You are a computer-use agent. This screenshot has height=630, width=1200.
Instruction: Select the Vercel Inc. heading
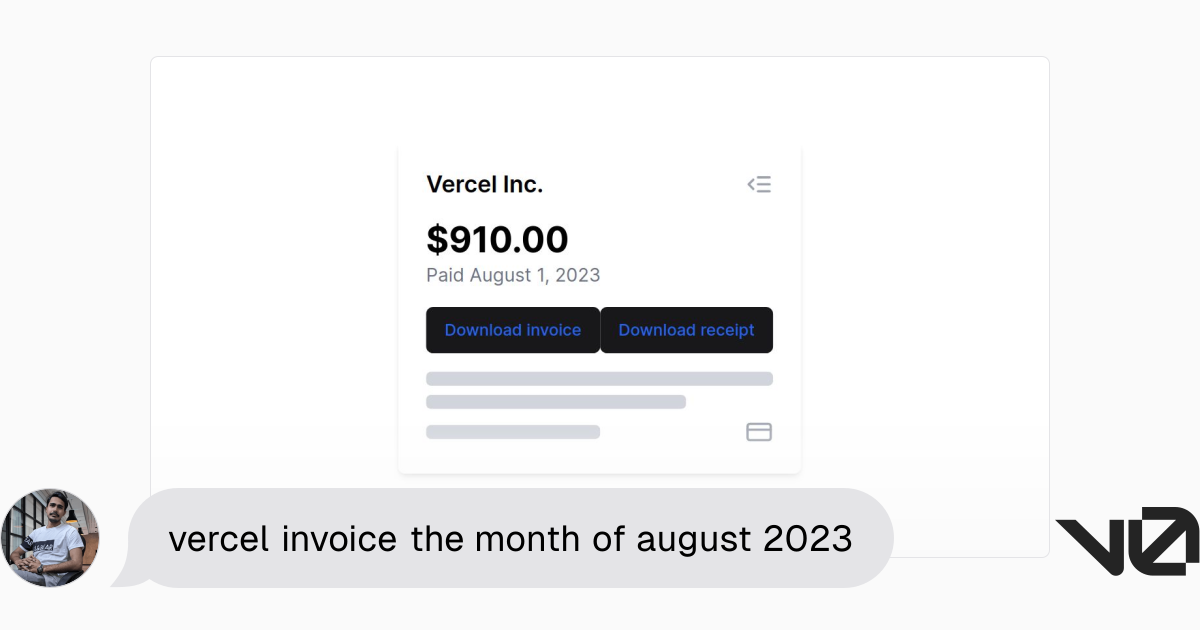[x=484, y=185]
